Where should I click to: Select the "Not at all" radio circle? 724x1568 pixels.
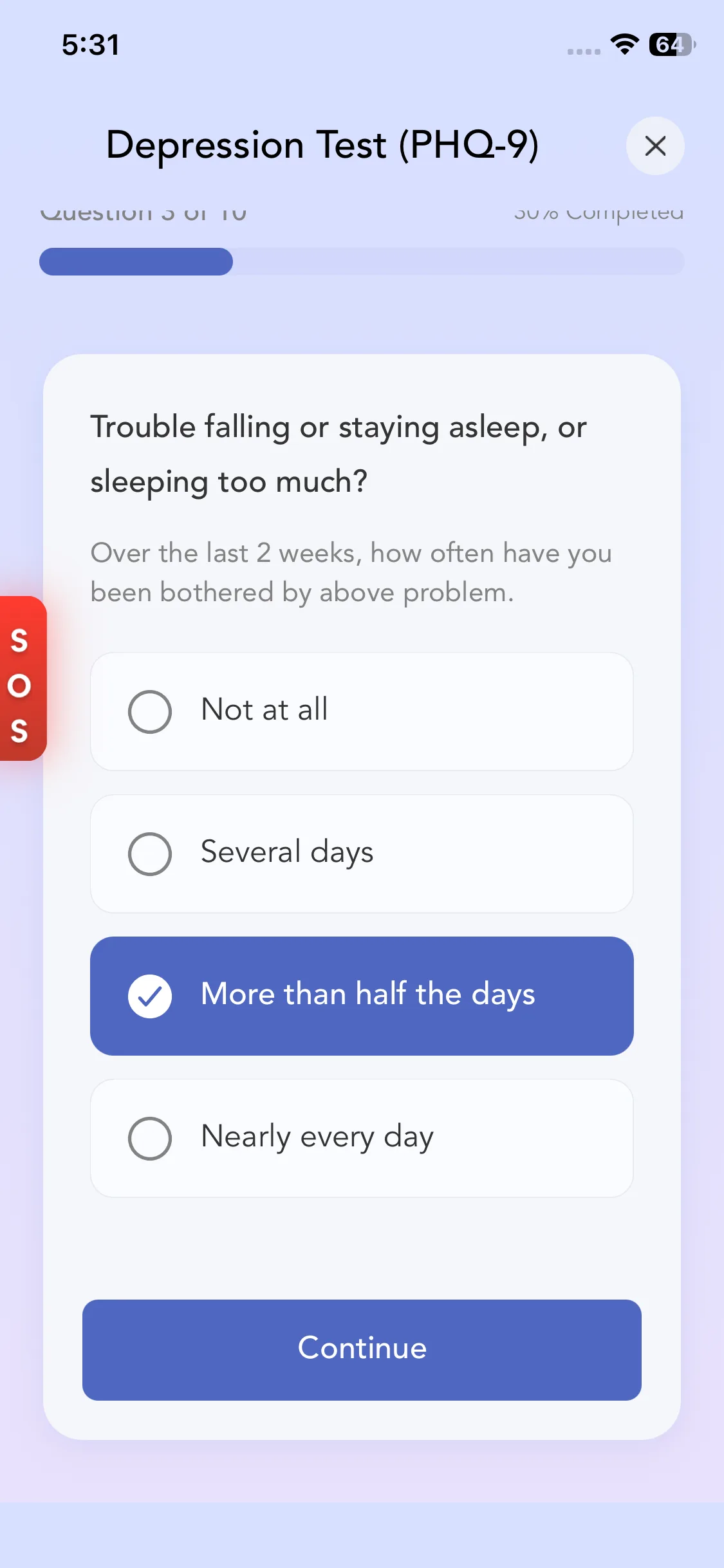point(150,712)
